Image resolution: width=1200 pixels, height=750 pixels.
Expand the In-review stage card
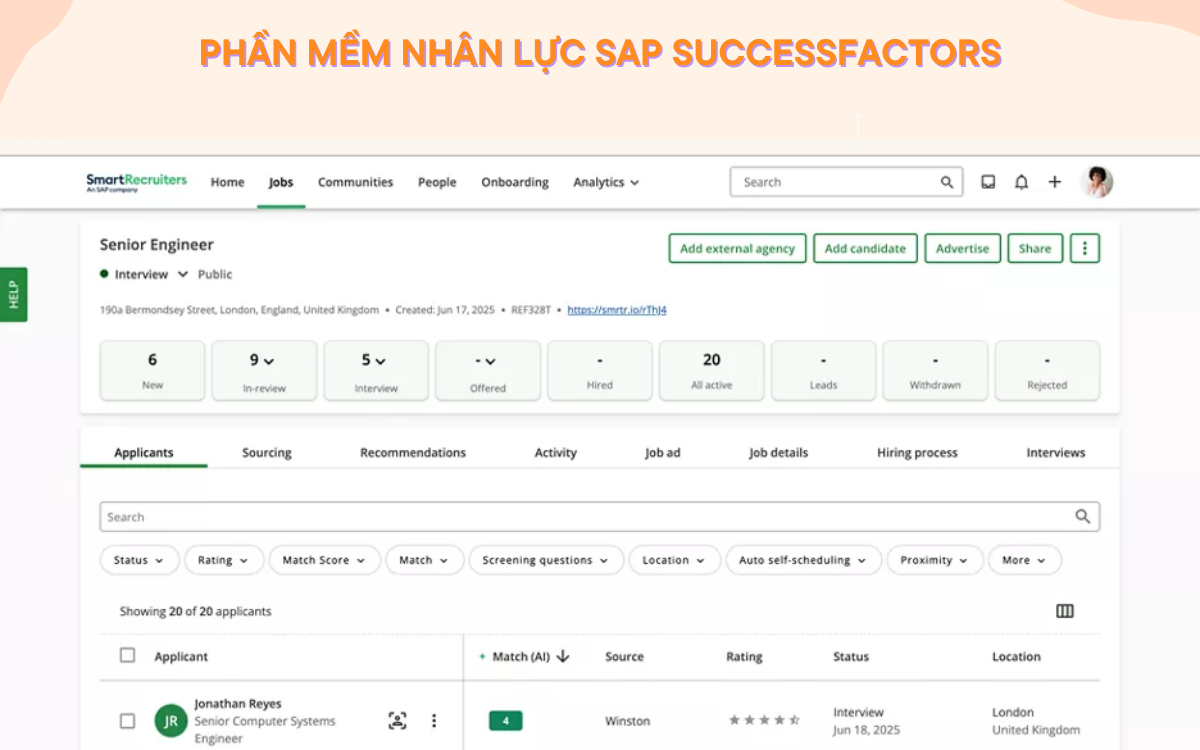(x=264, y=370)
